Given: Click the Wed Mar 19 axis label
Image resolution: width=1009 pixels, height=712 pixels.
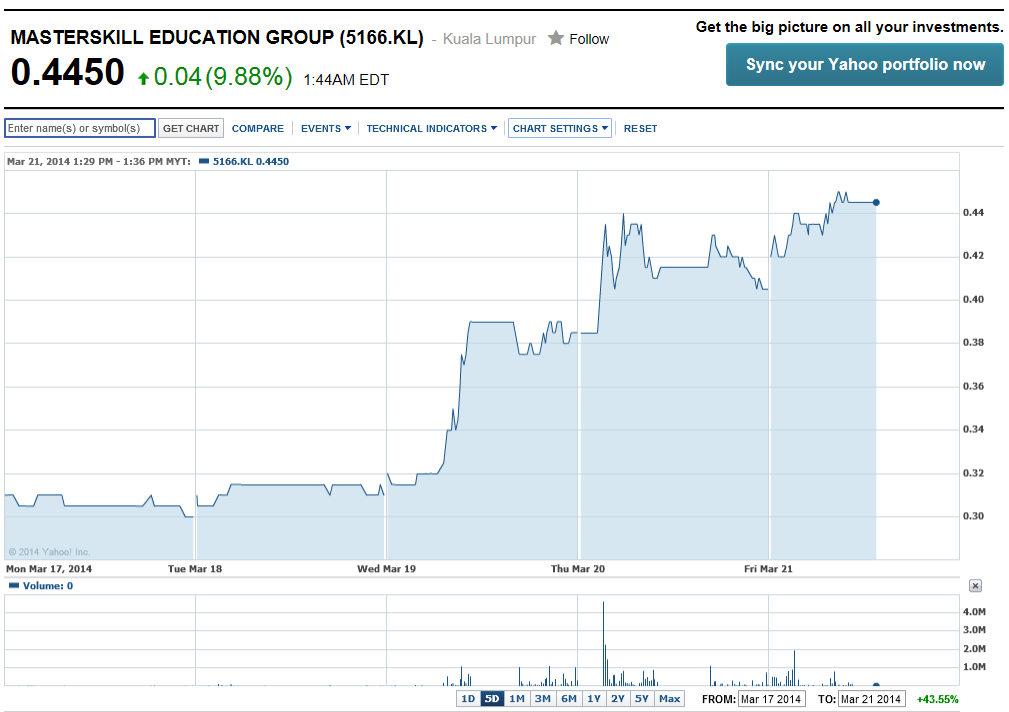Looking at the screenshot, I should tap(386, 568).
